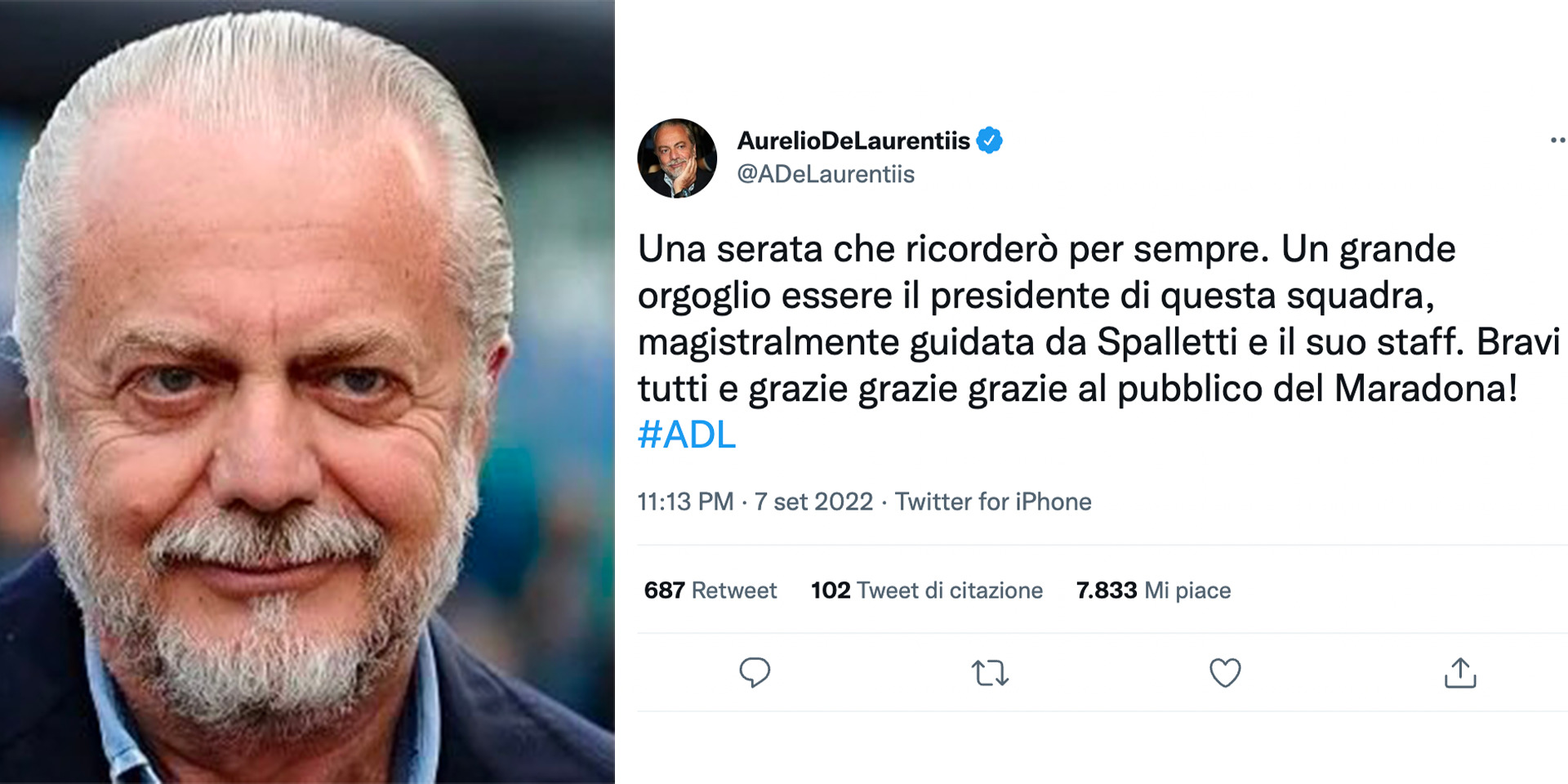Retweet using the retweet arrows icon
The height and width of the screenshot is (784, 1568).
point(990,673)
